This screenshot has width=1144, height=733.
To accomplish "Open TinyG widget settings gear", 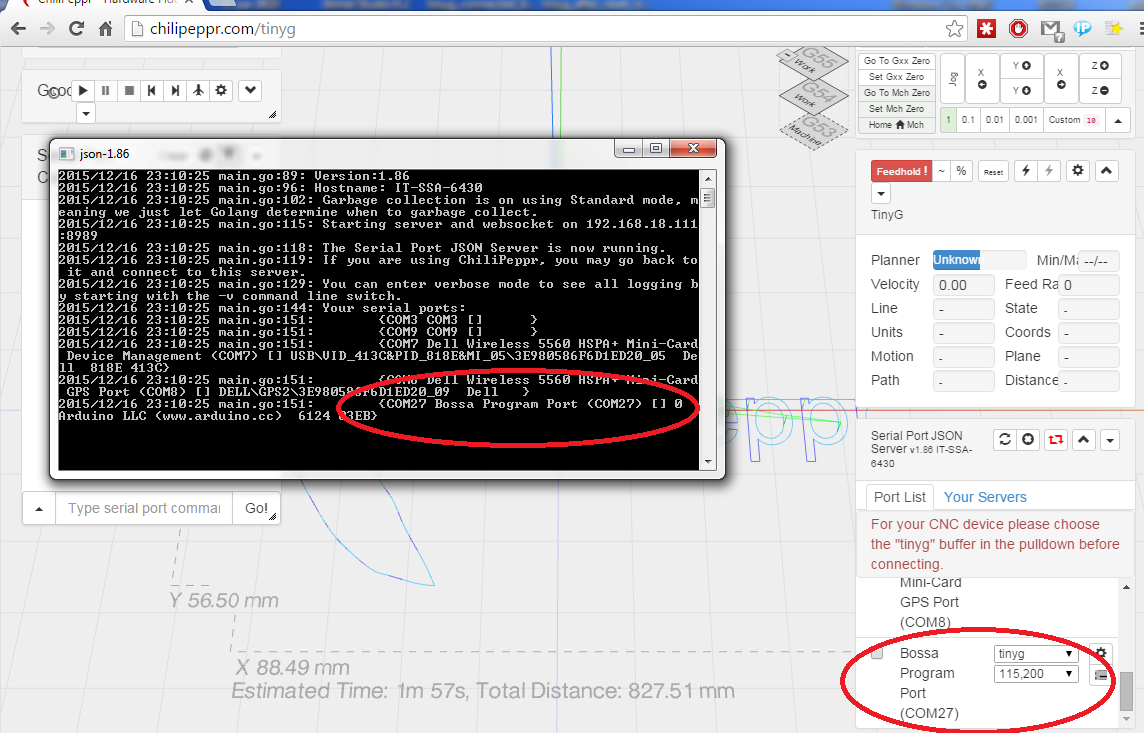I will click(x=1078, y=171).
